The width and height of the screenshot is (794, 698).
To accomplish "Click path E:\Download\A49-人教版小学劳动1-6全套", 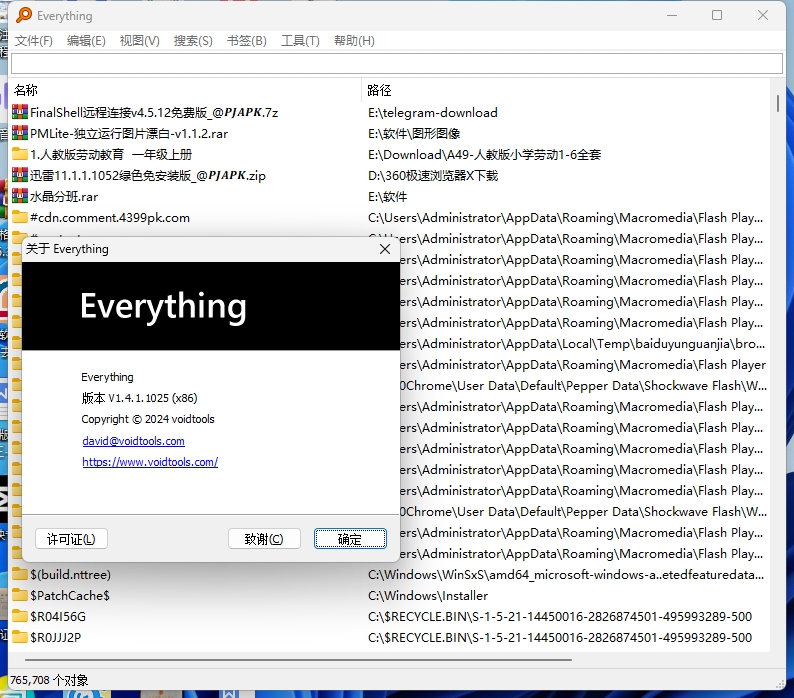I will click(x=484, y=154).
